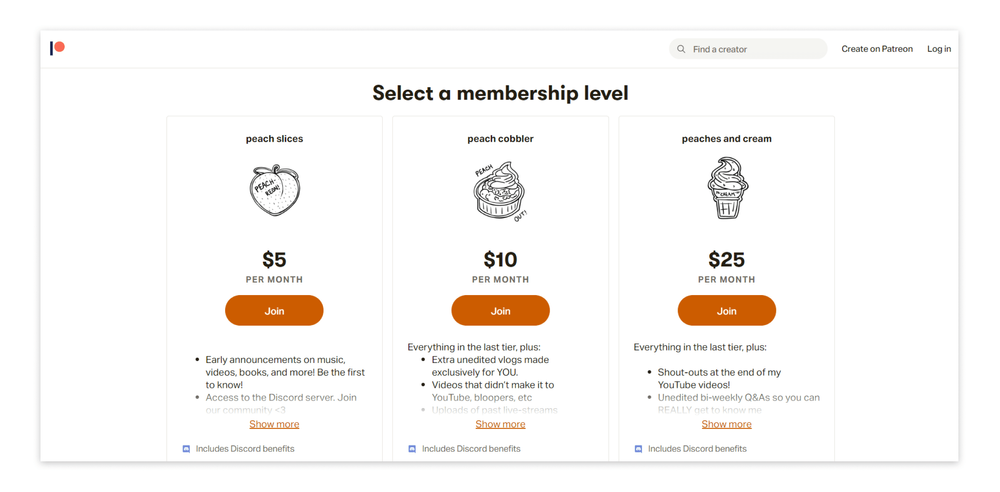Join the $10 peach cobbler tier
This screenshot has height=492, width=1000.
(x=500, y=311)
